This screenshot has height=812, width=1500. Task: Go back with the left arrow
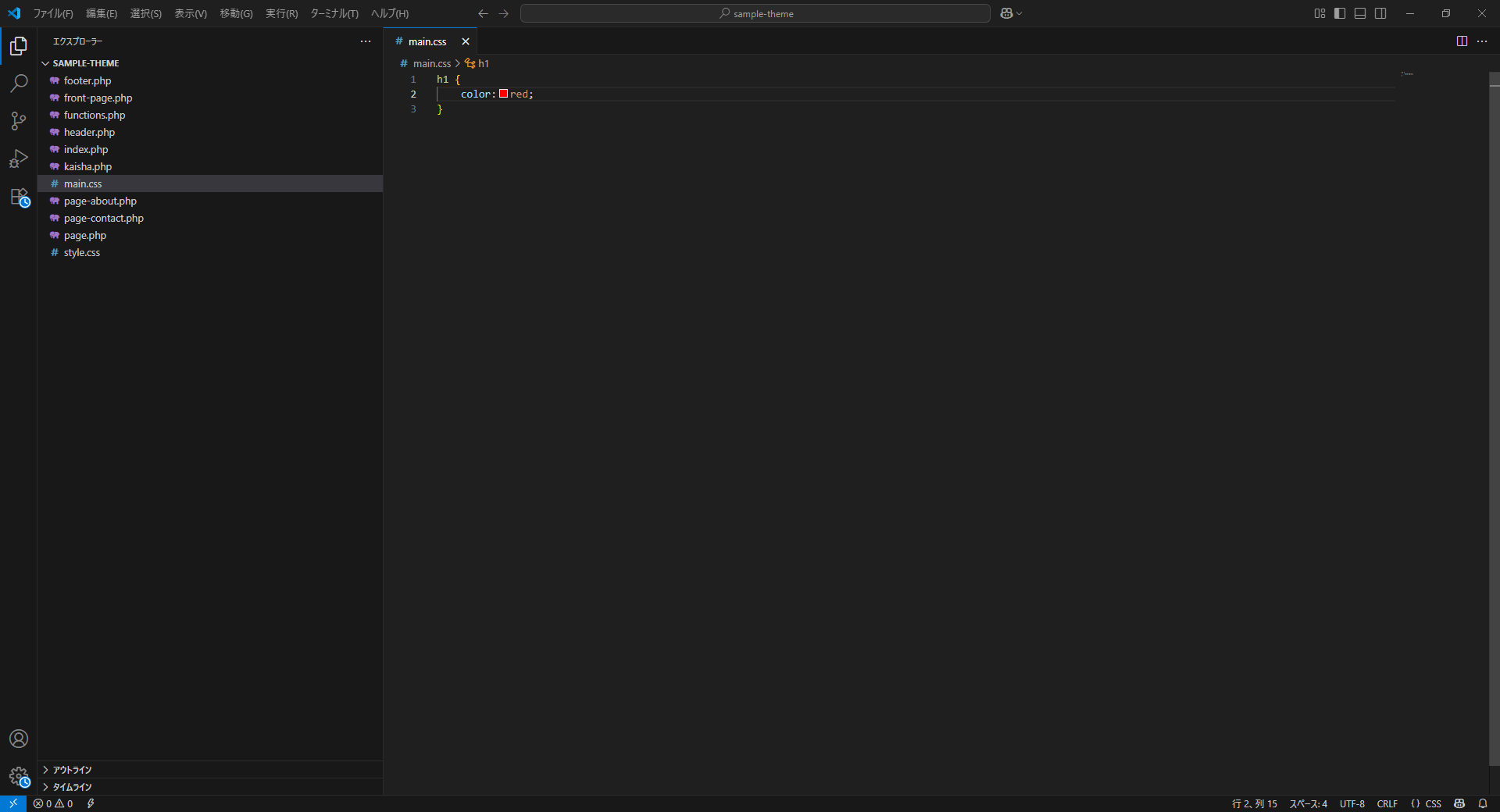[x=483, y=13]
